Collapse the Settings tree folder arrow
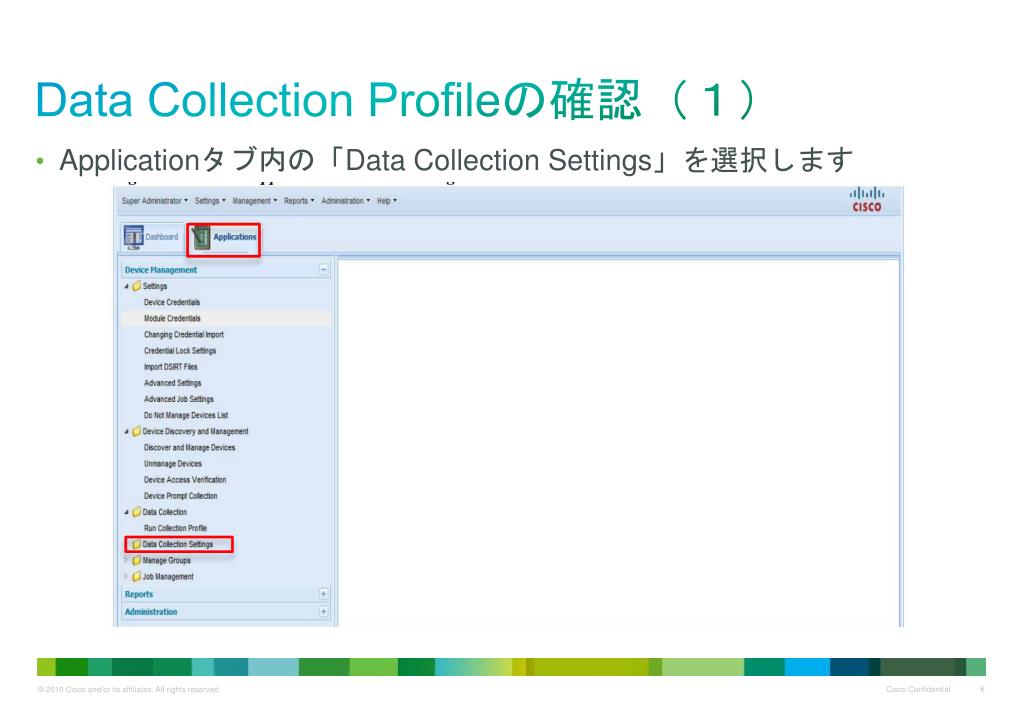The image size is (1023, 708). [127, 286]
